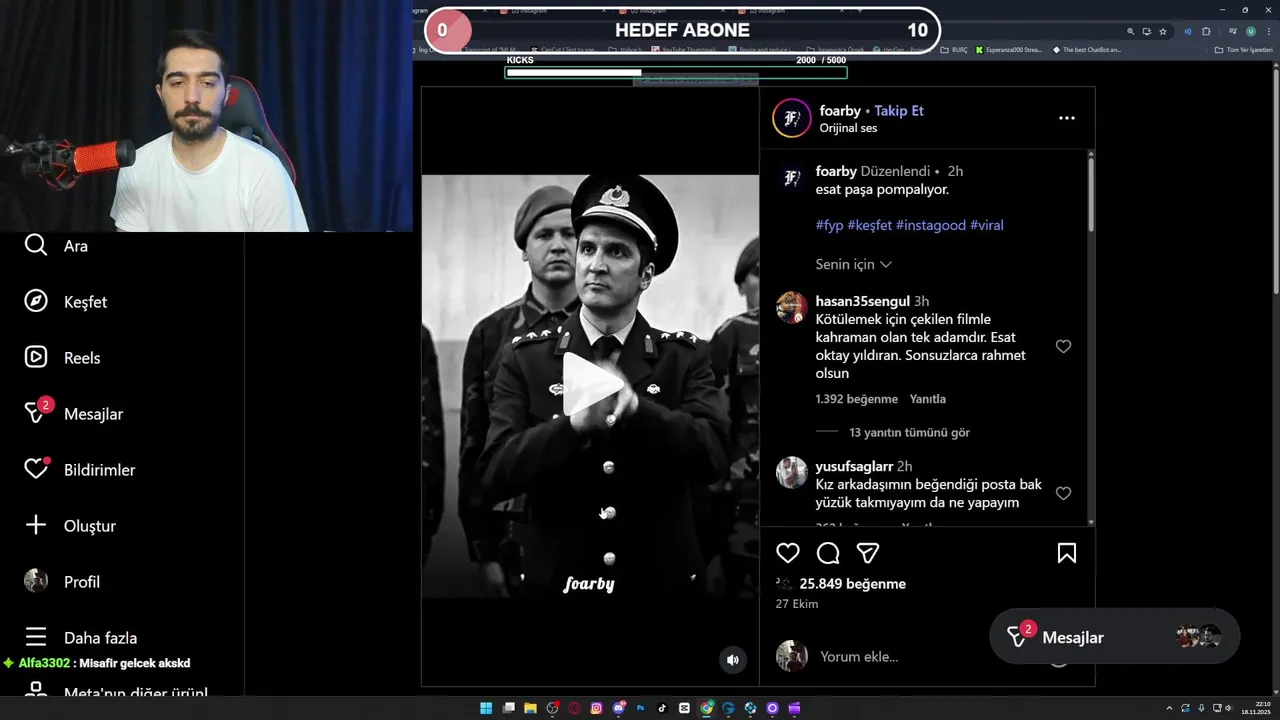The image size is (1280, 720).
Task: Open TikTok from the taskbar
Action: [x=662, y=708]
